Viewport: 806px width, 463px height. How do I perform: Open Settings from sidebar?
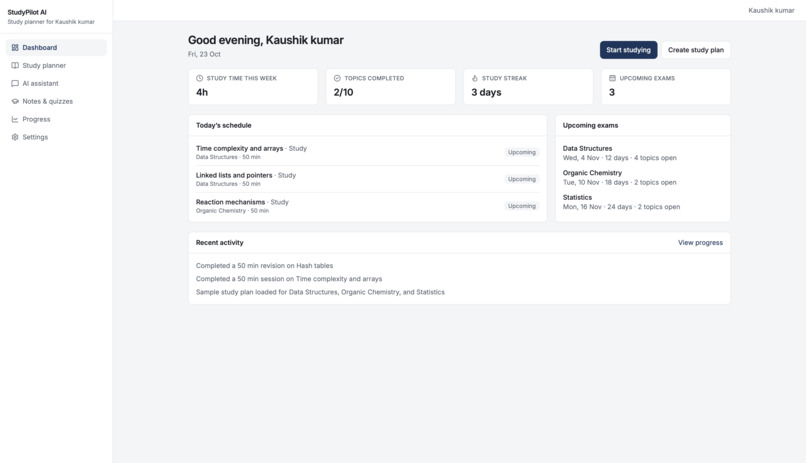coord(56,137)
